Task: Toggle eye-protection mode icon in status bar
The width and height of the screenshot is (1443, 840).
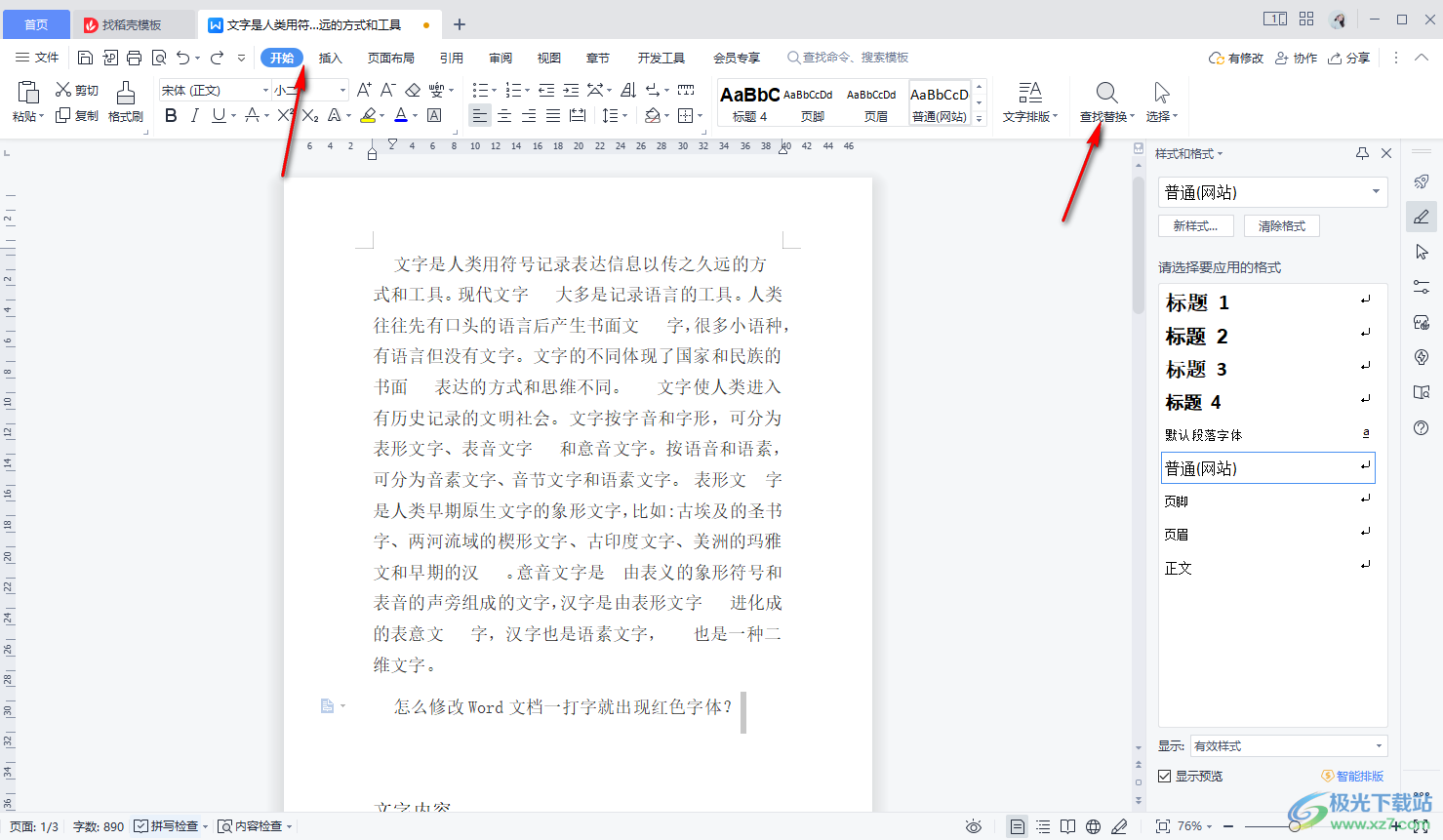Action: [974, 826]
